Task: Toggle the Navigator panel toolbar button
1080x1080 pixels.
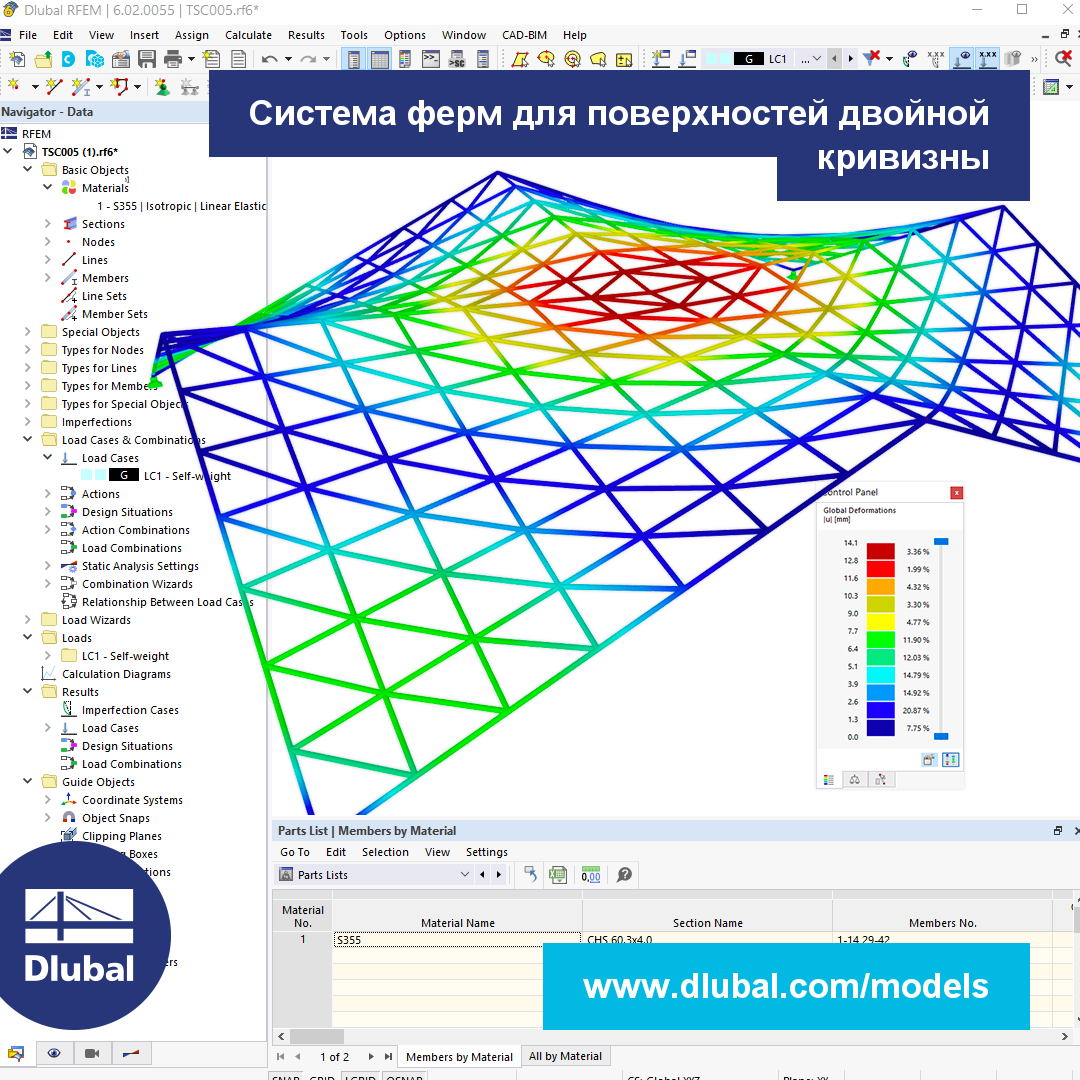Action: 353,59
